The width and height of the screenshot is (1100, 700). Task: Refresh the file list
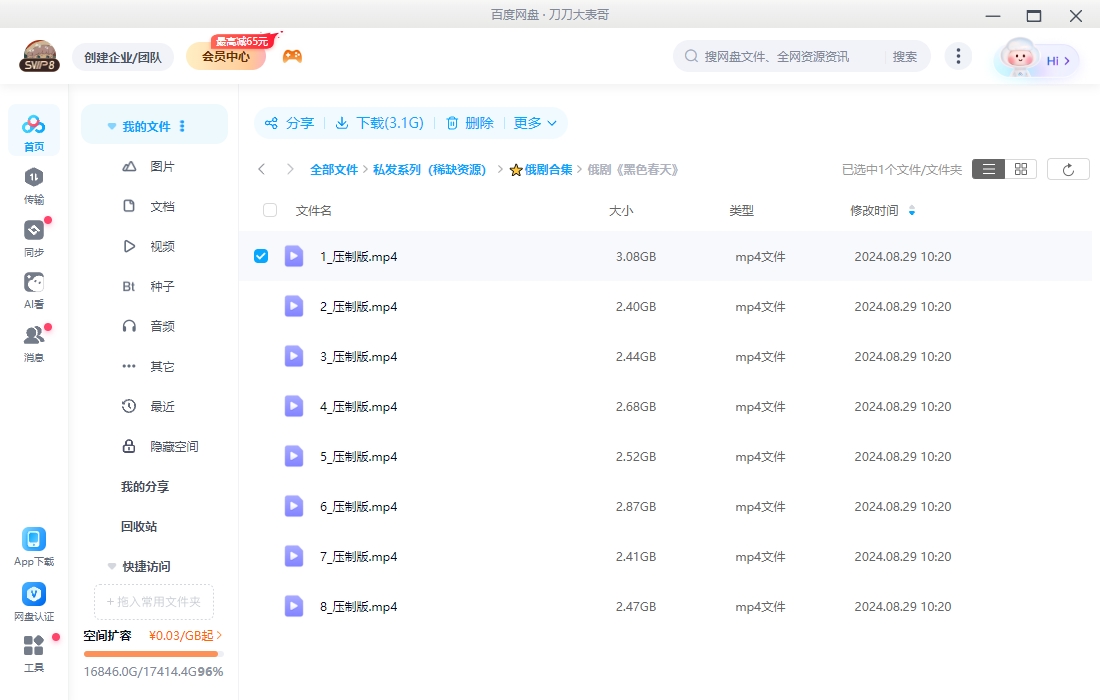point(1068,168)
